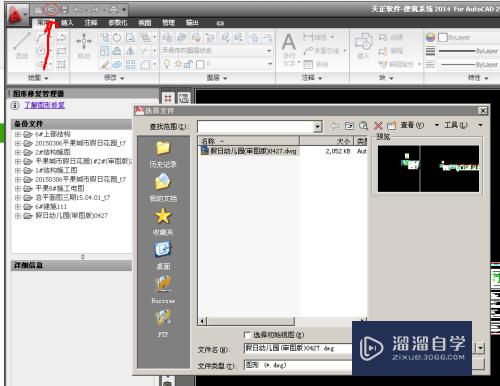
Task: Expand the 绘图 panel title arrow
Action: point(46,78)
